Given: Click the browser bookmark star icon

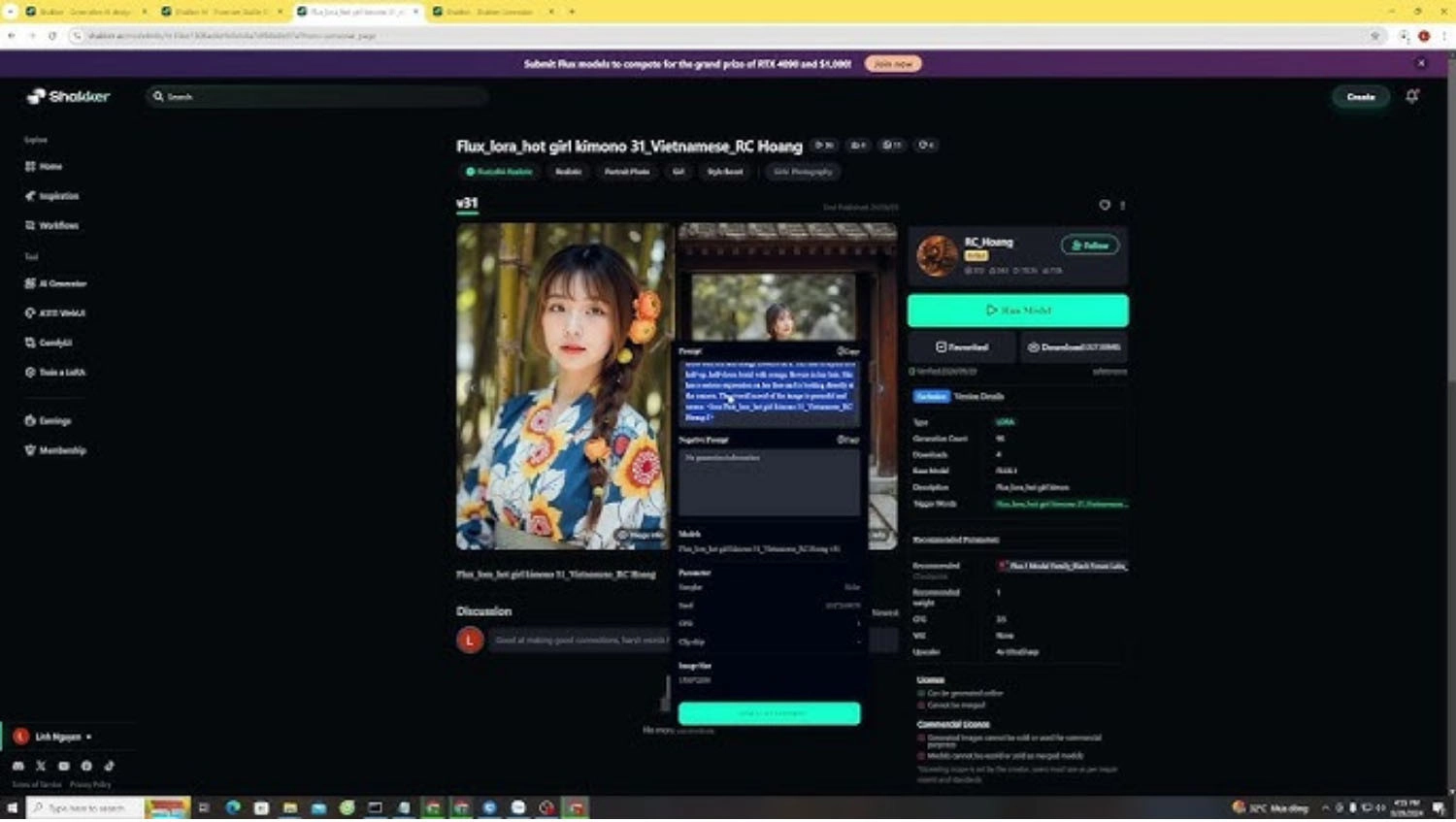Looking at the screenshot, I should [1374, 36].
